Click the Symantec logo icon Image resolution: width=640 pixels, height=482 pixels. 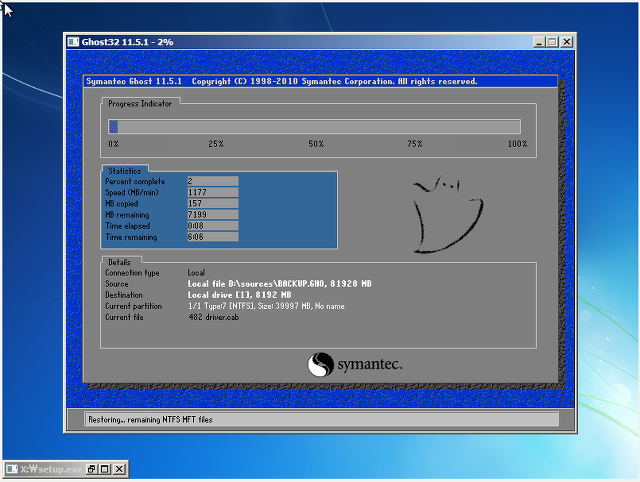(320, 364)
